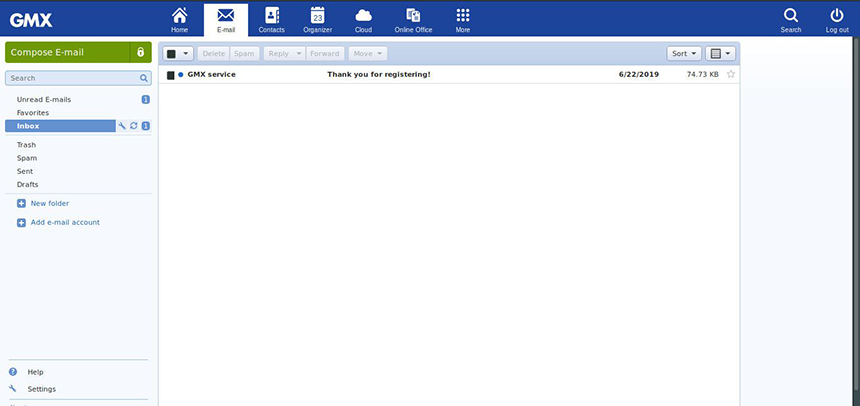Click the plus icon beside Add e-mail account
The image size is (860, 406).
click(x=21, y=223)
